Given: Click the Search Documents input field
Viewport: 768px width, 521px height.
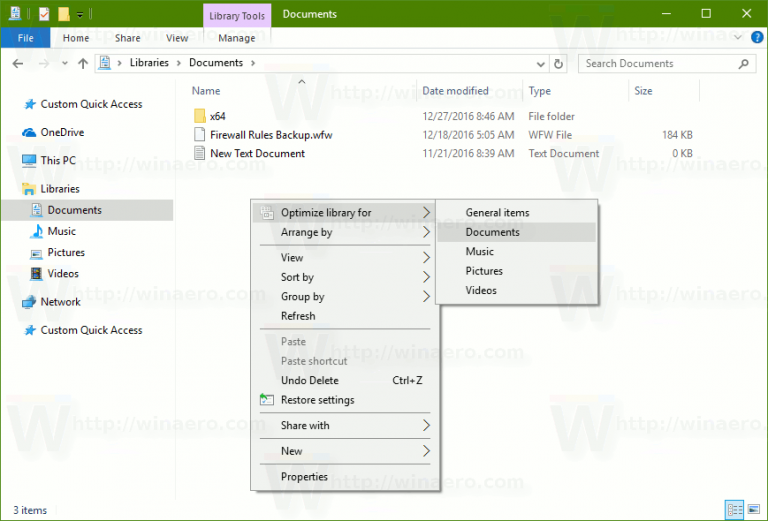Looking at the screenshot, I should click(660, 63).
